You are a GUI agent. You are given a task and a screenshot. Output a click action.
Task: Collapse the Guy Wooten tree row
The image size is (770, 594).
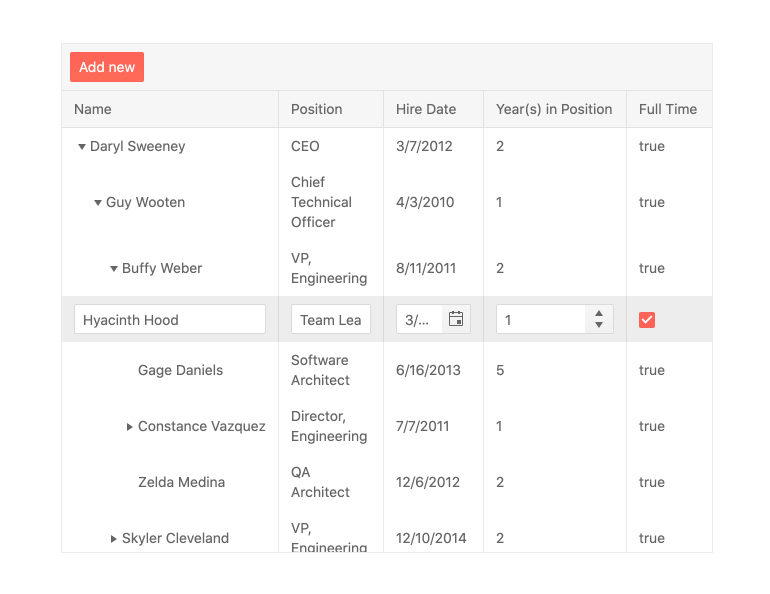(x=98, y=202)
